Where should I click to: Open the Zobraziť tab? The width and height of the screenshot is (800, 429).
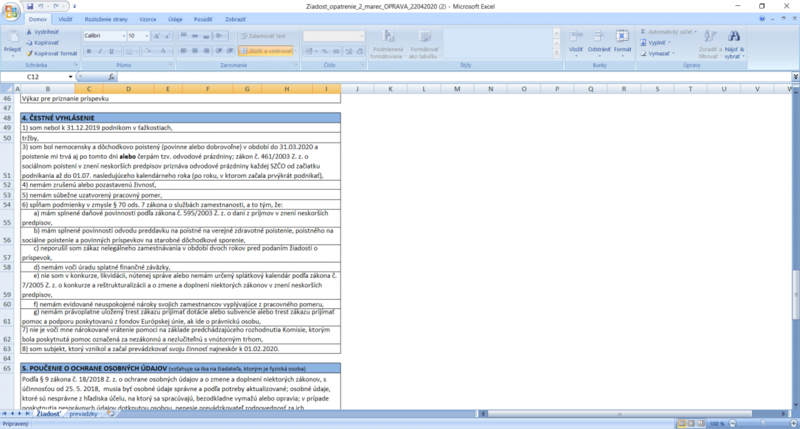click(x=235, y=19)
